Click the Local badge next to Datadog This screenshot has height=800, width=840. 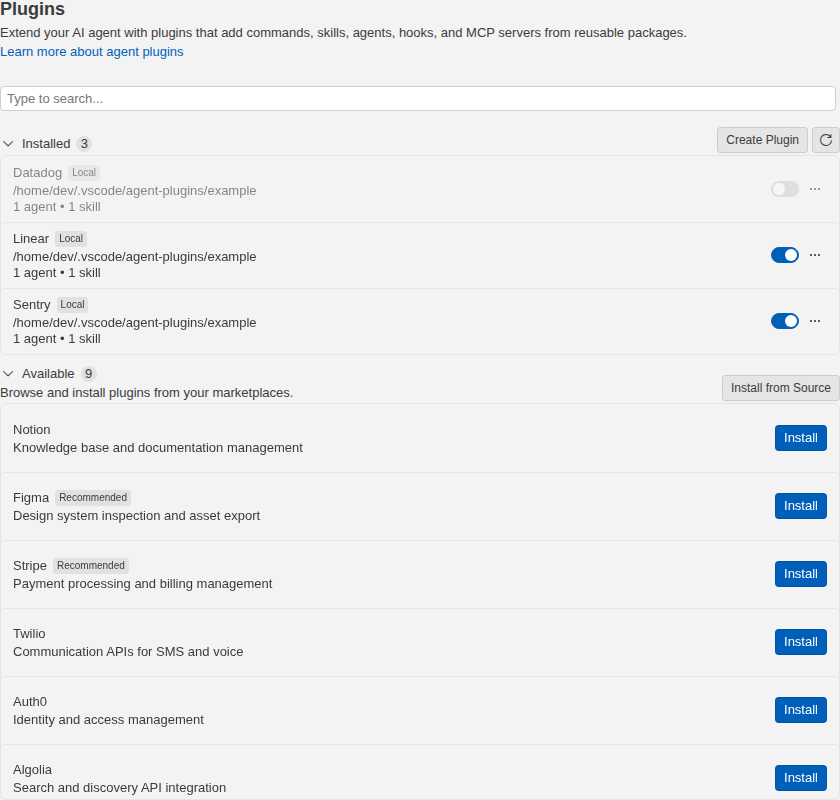click(84, 173)
